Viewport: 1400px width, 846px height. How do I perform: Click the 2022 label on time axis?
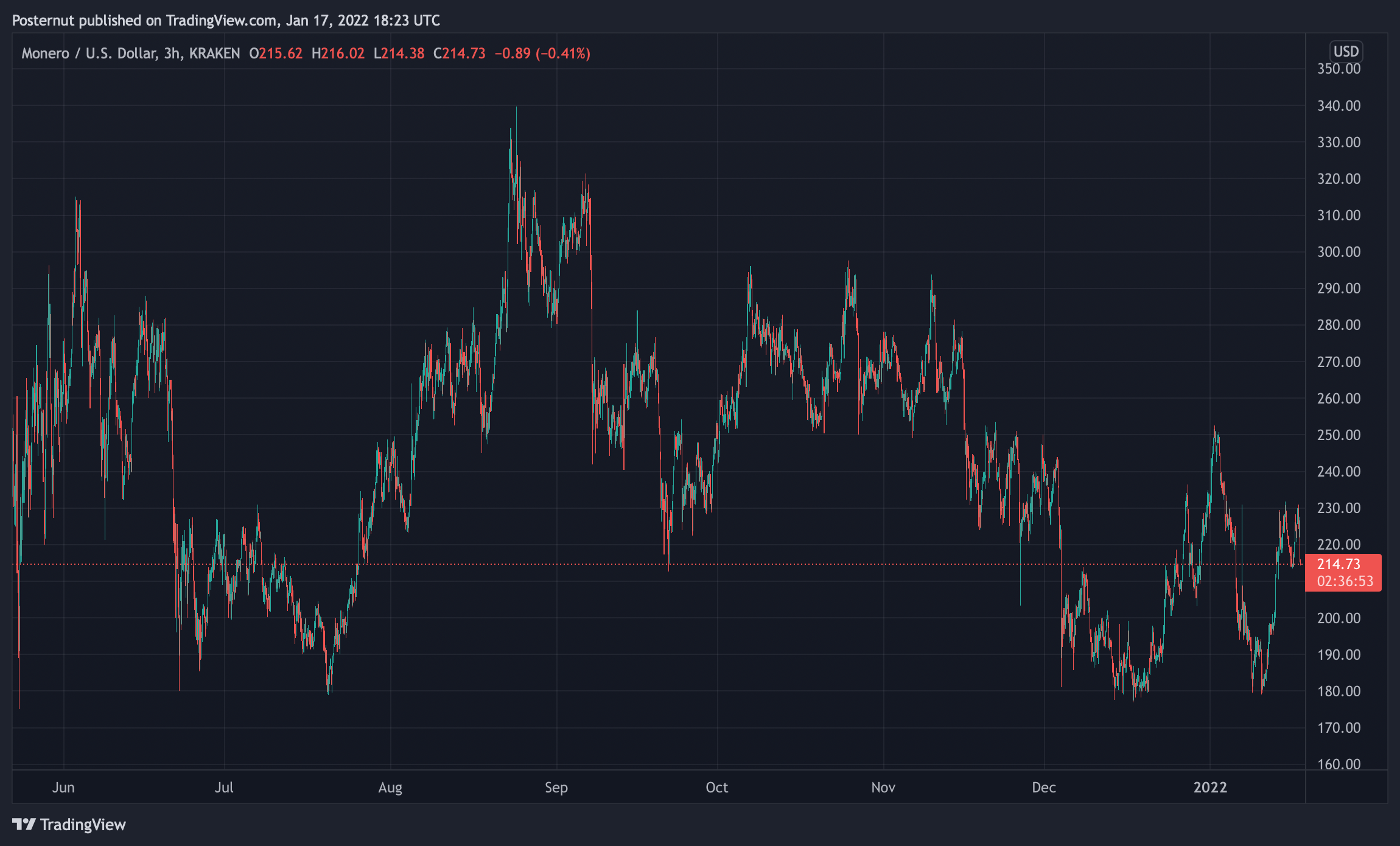(x=1211, y=787)
